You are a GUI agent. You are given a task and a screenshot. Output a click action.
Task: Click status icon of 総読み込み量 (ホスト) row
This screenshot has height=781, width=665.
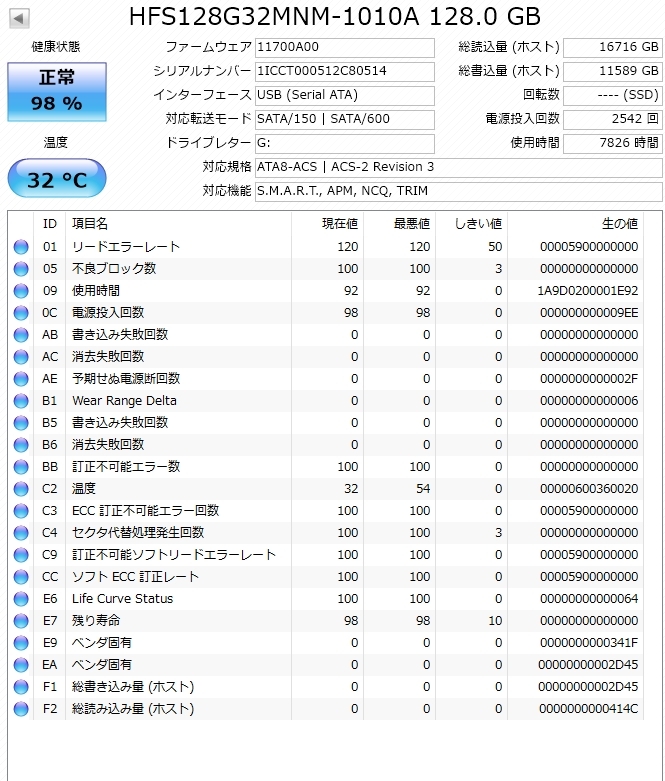point(21,709)
